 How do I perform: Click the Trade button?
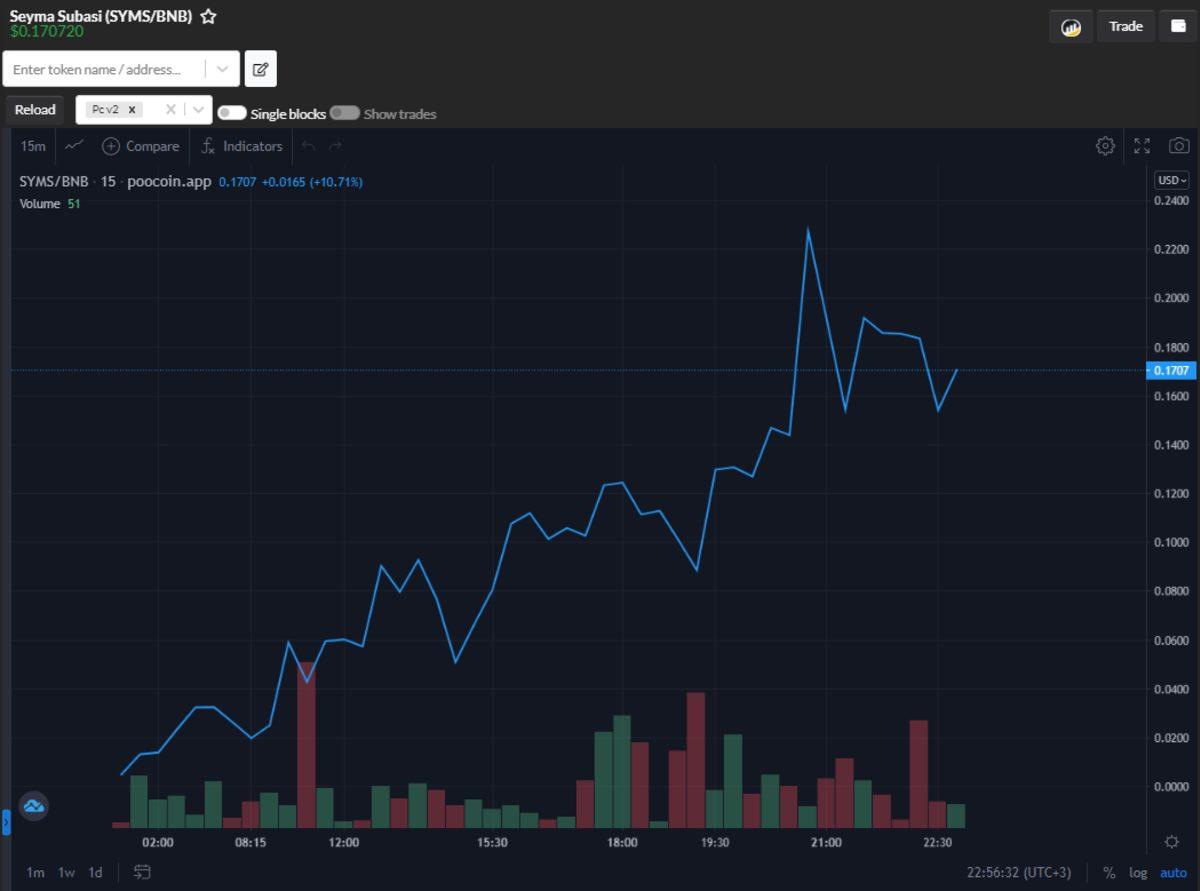(x=1125, y=27)
